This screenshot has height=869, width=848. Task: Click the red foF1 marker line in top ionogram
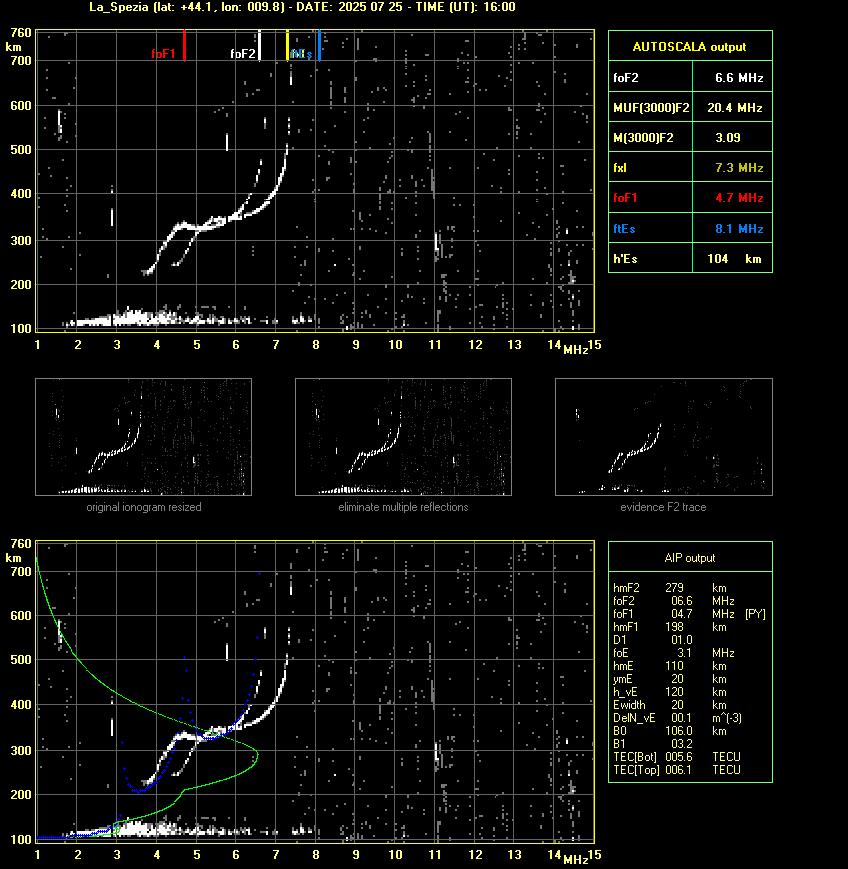184,45
